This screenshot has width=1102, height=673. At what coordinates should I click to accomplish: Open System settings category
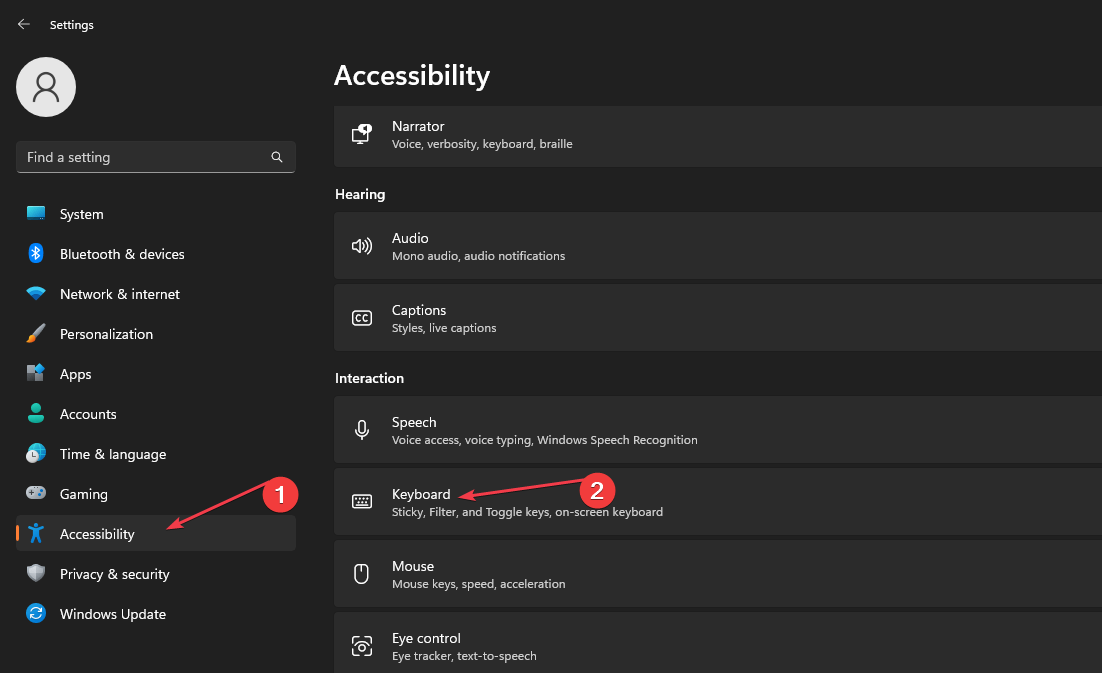(x=156, y=214)
